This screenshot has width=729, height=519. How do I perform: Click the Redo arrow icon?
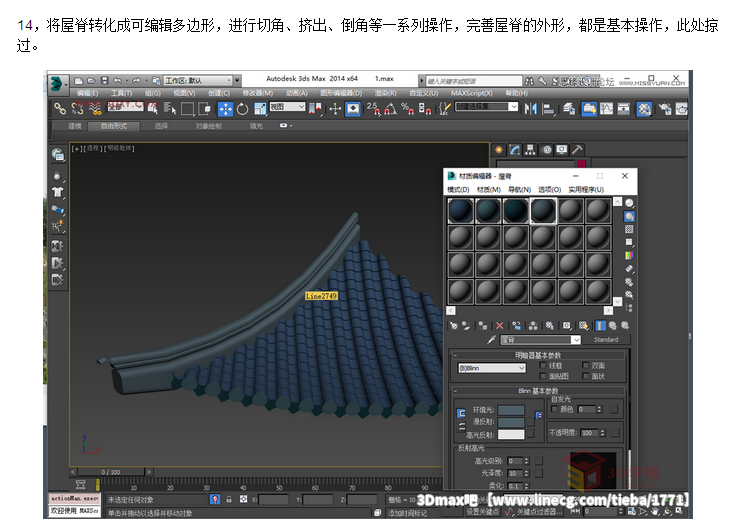tap(136, 80)
